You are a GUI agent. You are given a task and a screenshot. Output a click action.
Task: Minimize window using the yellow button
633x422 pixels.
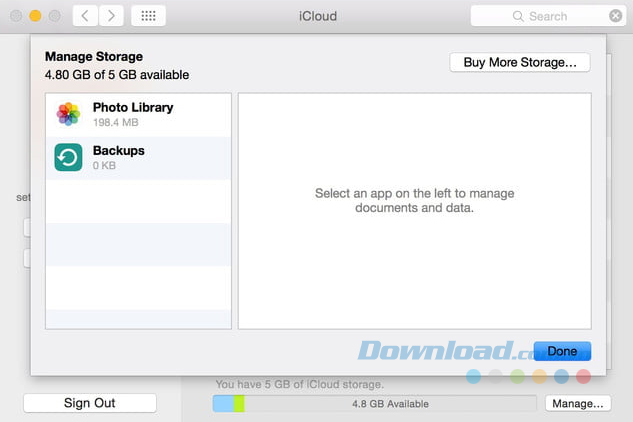click(x=34, y=16)
